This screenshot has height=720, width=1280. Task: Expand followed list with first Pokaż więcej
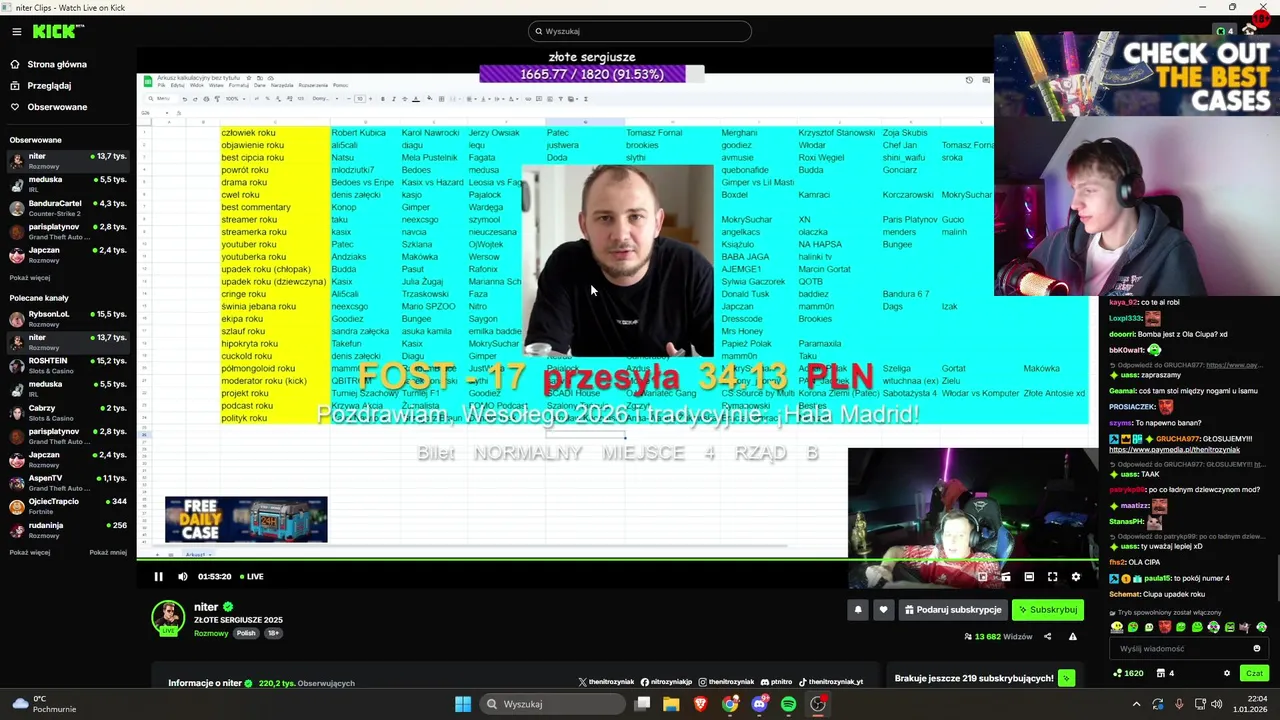pyautogui.click(x=30, y=277)
